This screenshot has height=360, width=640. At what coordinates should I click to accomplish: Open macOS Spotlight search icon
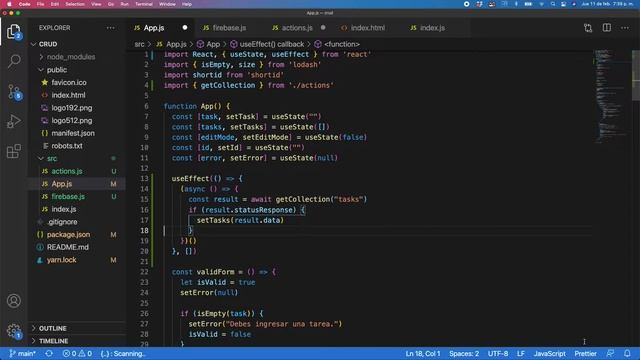click(553, 4)
